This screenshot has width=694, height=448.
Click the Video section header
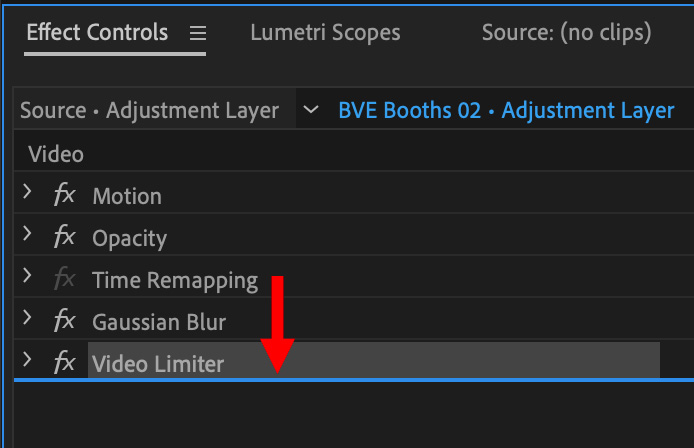[56, 154]
